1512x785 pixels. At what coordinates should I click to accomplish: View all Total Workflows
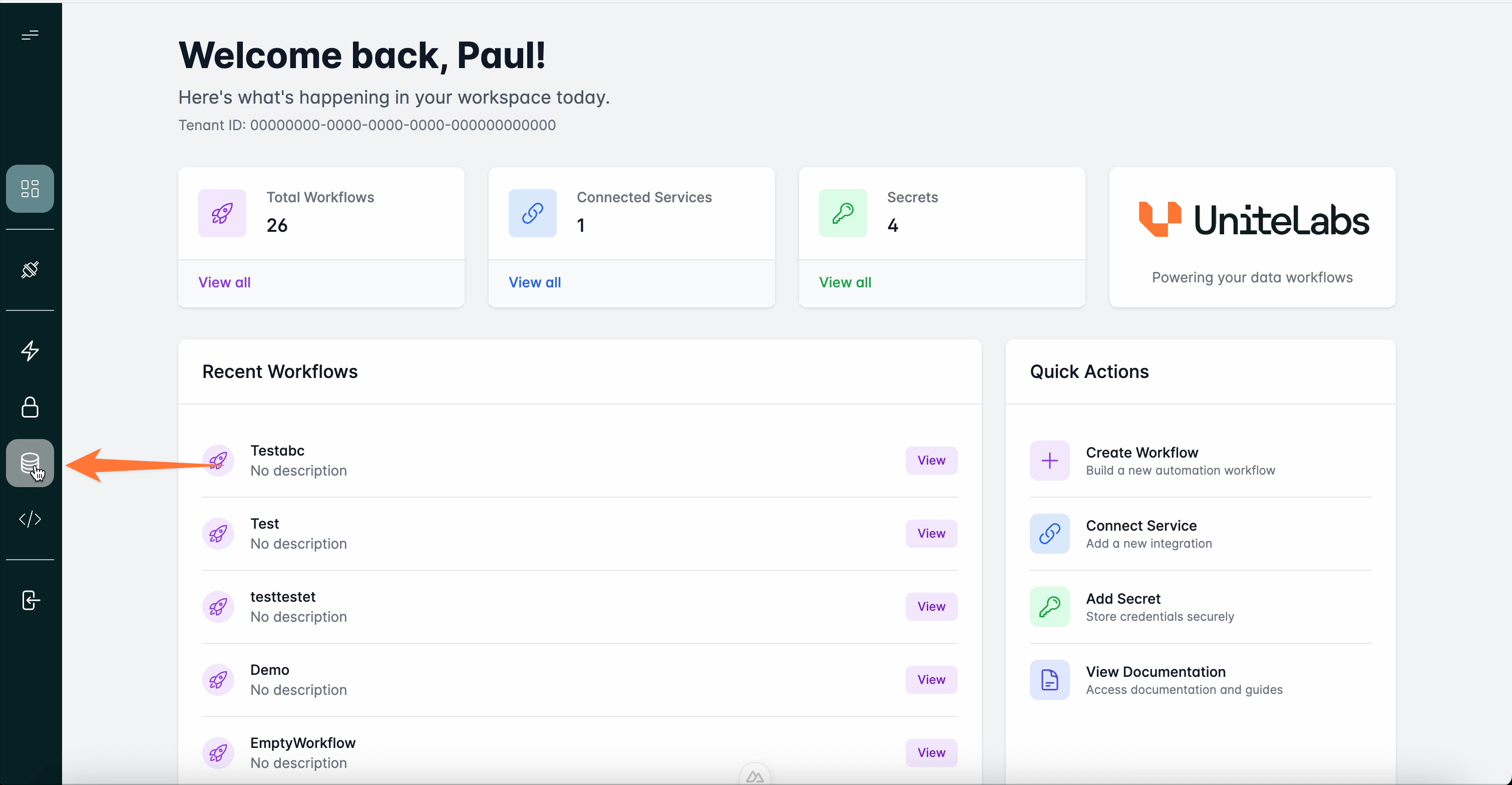point(224,282)
